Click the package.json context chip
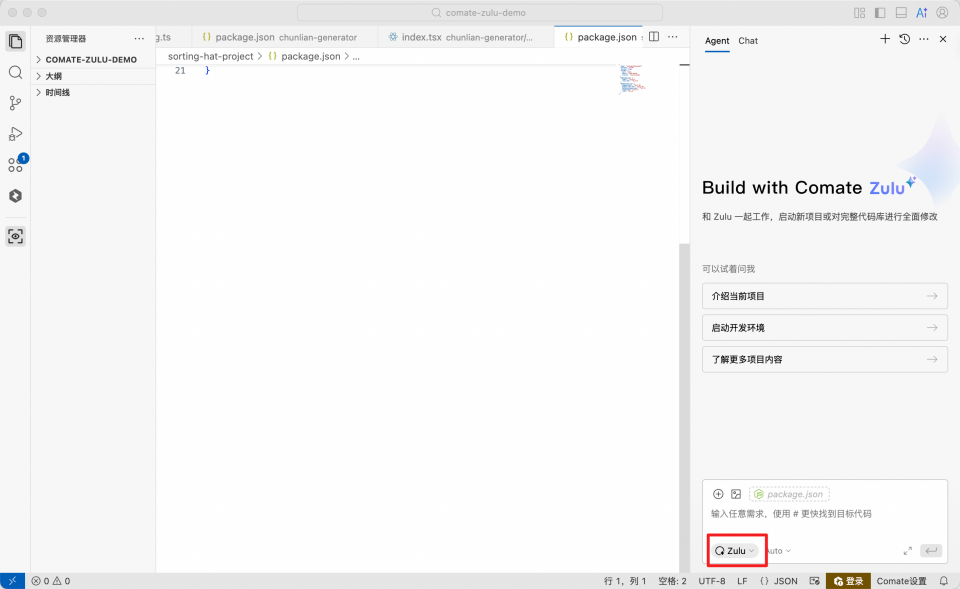 789,494
